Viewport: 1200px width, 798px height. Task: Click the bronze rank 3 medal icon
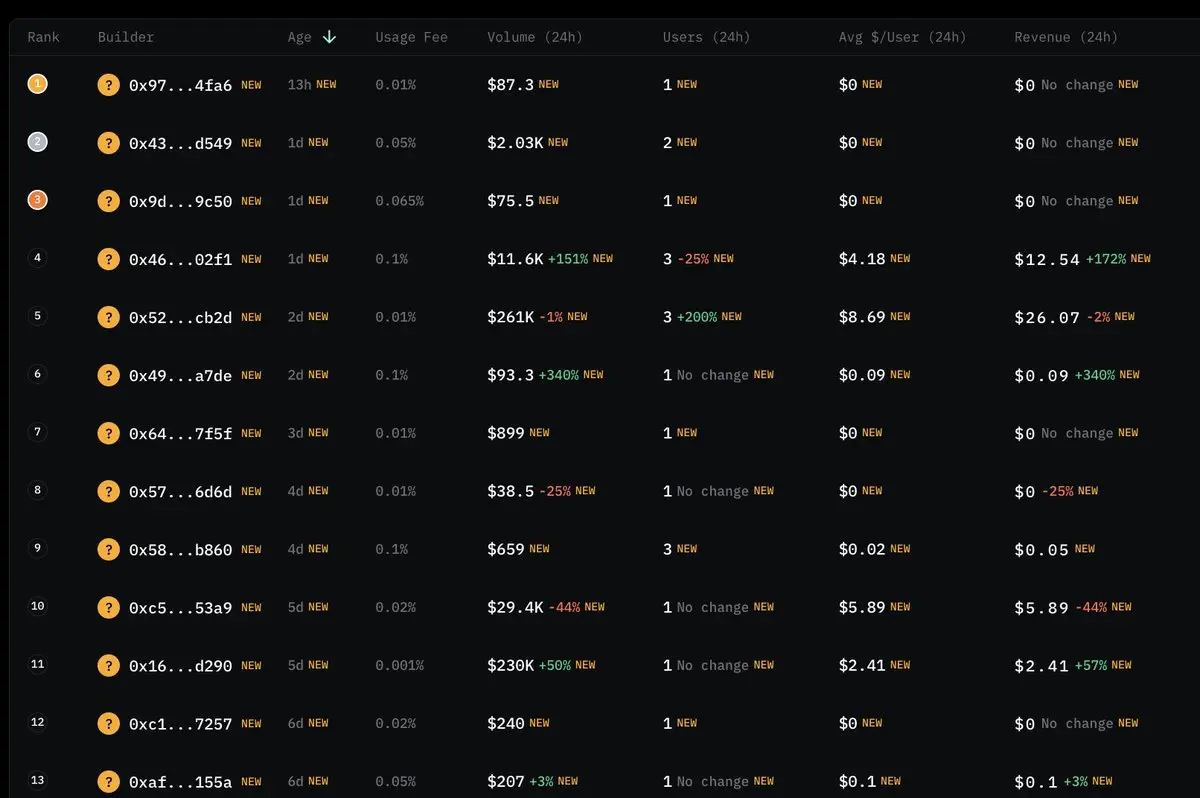click(x=37, y=200)
